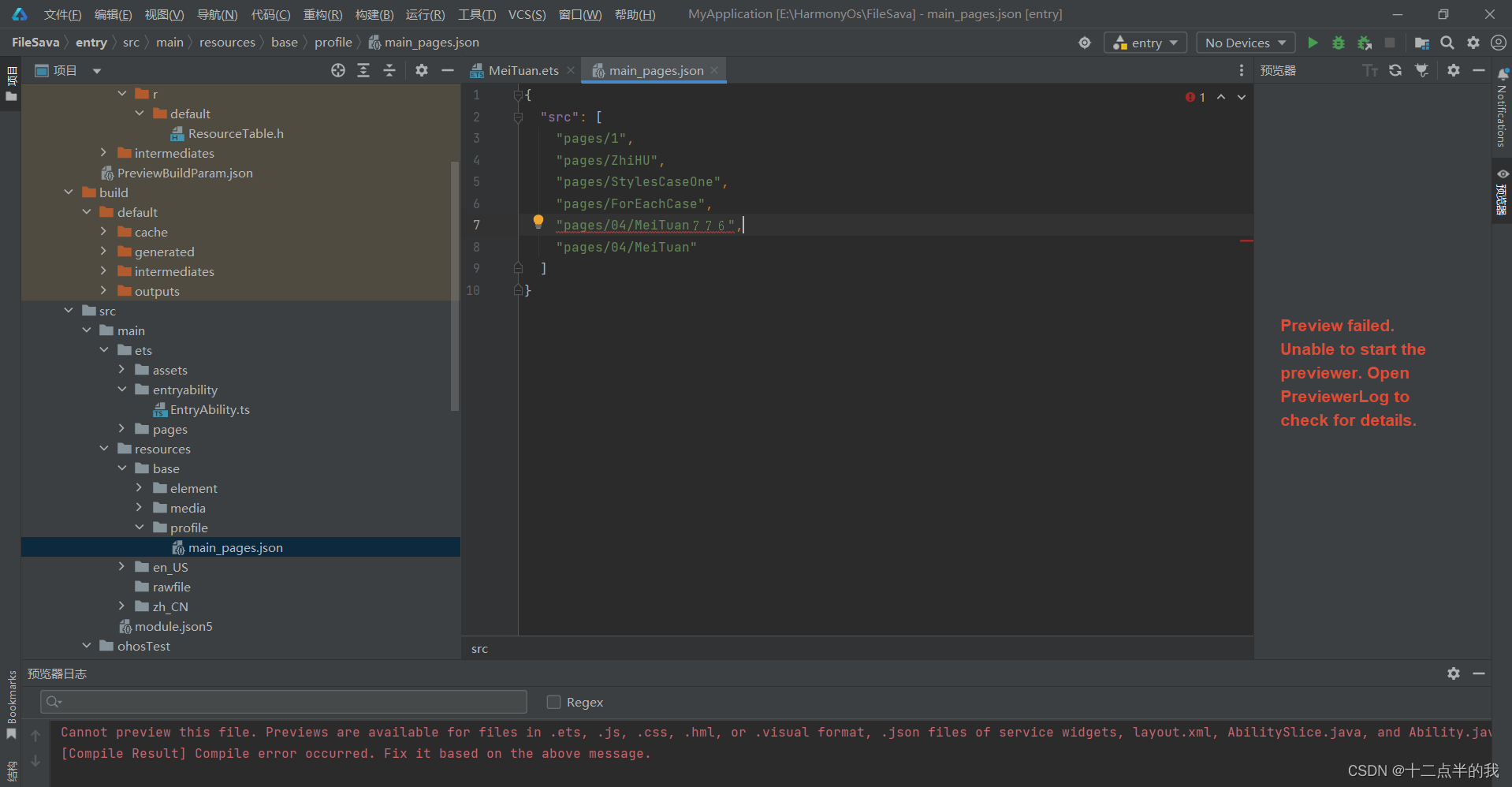Expand the generated folder
1512x787 pixels.
point(103,252)
